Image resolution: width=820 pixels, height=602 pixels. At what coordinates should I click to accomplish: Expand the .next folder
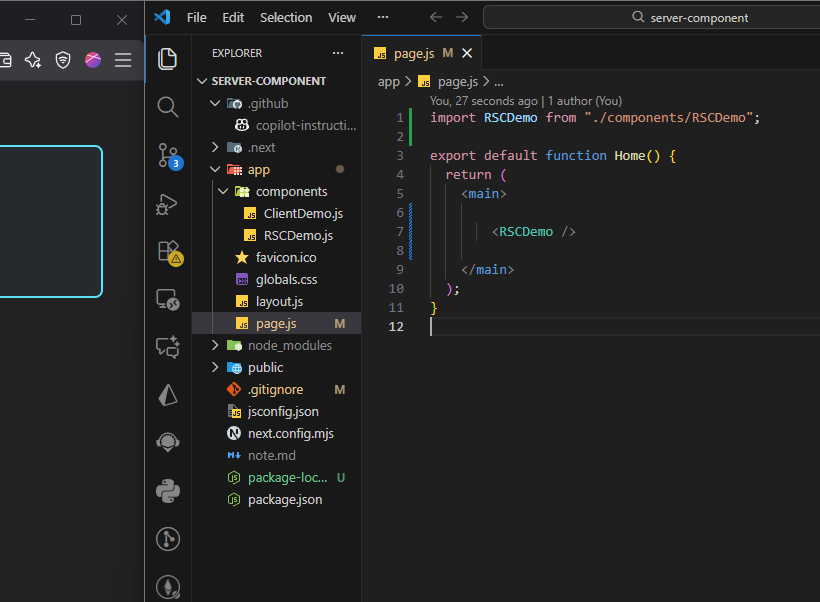pos(215,147)
